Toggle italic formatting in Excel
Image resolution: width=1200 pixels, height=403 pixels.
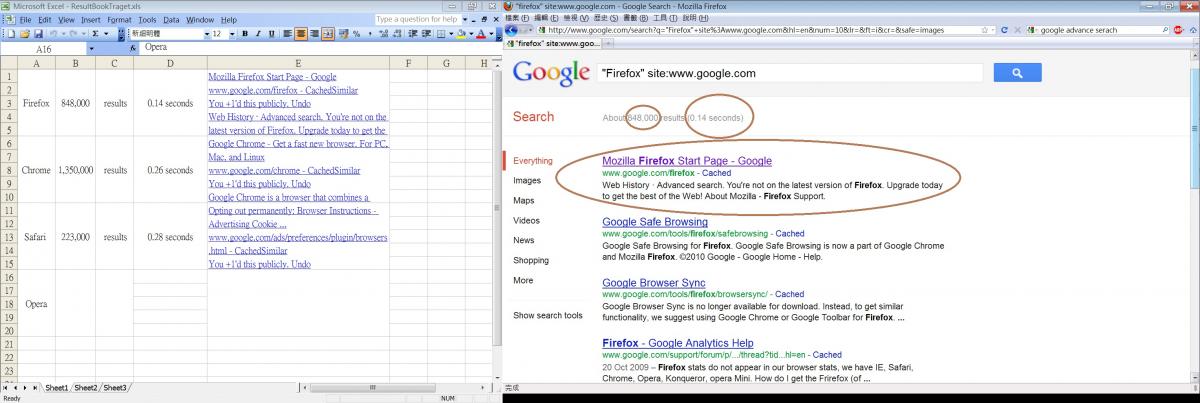(258, 34)
